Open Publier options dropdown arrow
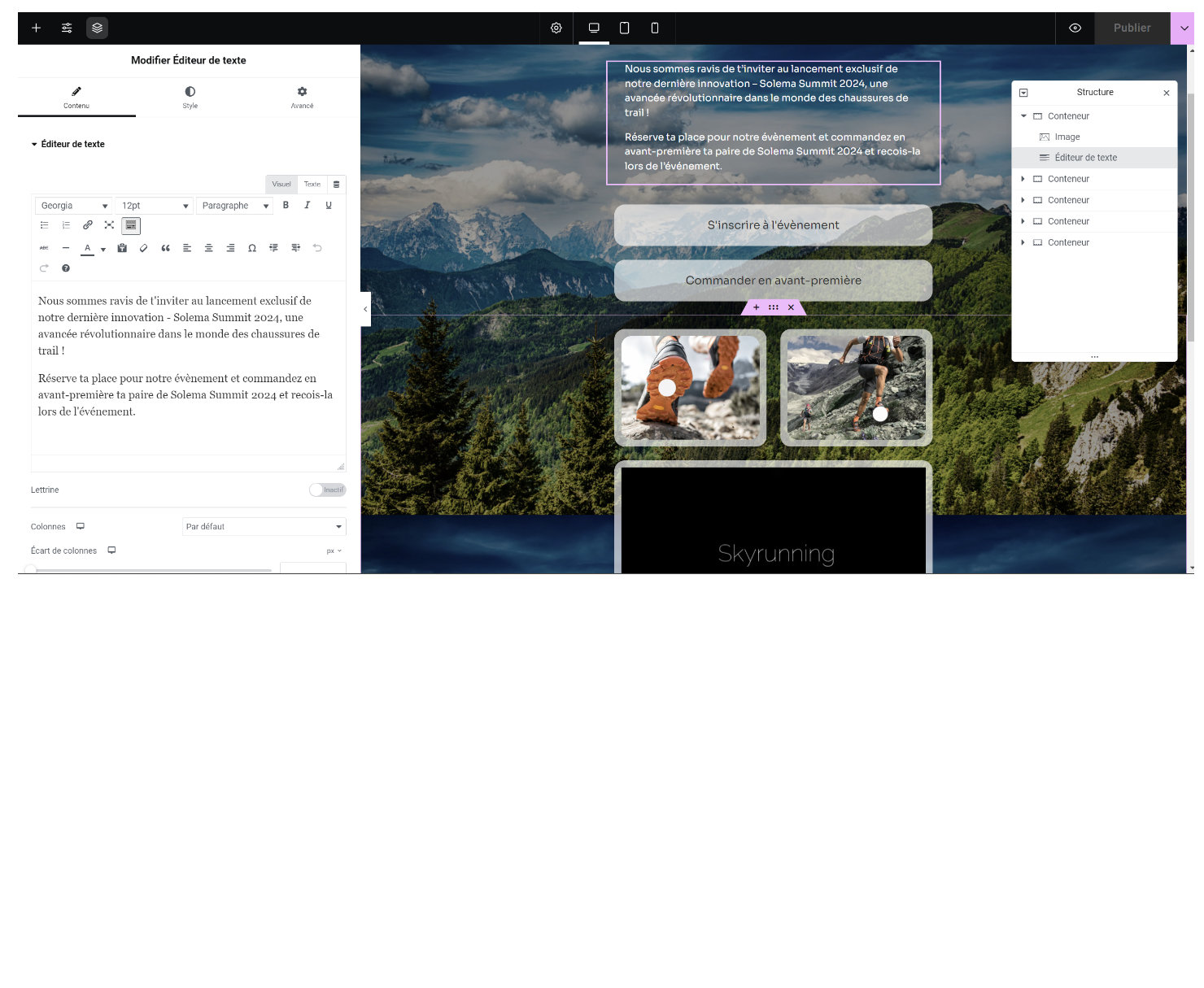This screenshot has height=988, width=1204. (x=1183, y=28)
